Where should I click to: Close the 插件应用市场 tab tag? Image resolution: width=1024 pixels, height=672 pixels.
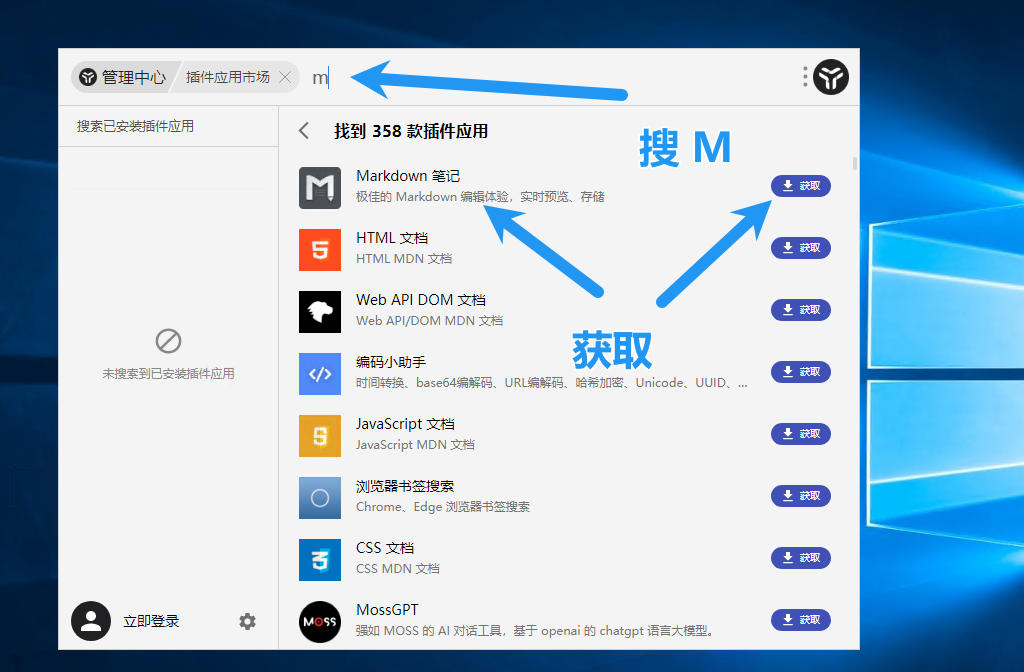pyautogui.click(x=285, y=77)
